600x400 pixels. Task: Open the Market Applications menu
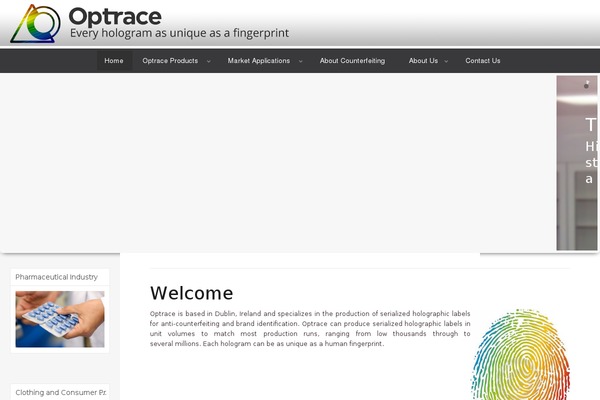[x=259, y=61]
